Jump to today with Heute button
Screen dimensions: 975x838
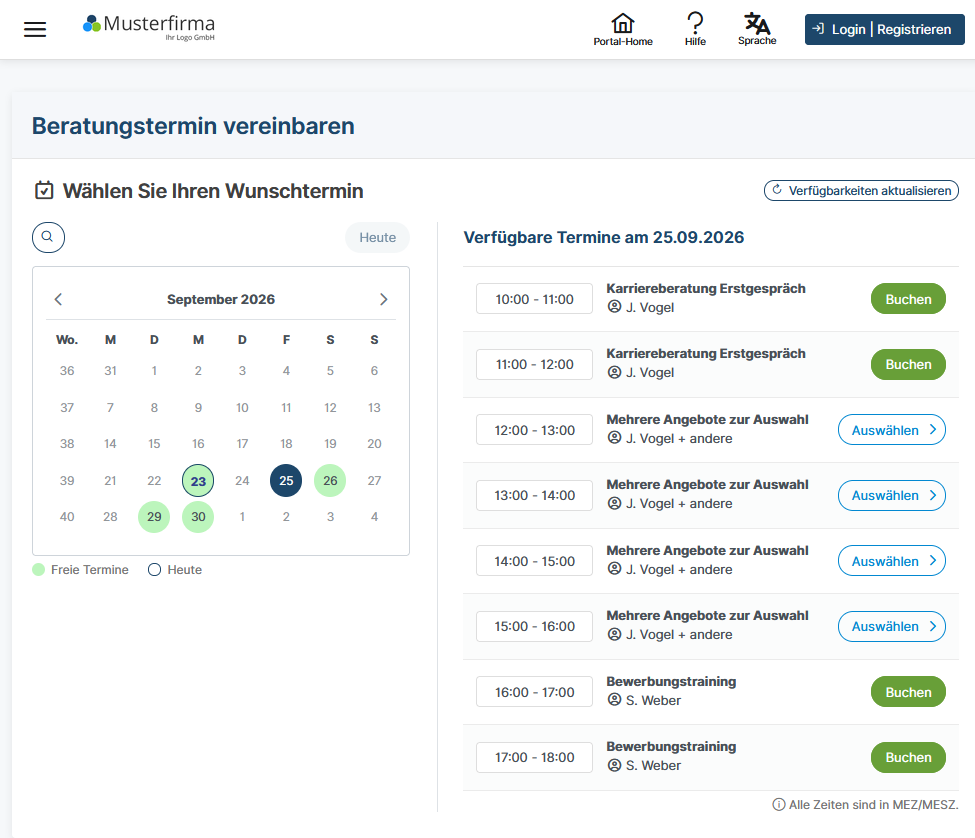377,237
